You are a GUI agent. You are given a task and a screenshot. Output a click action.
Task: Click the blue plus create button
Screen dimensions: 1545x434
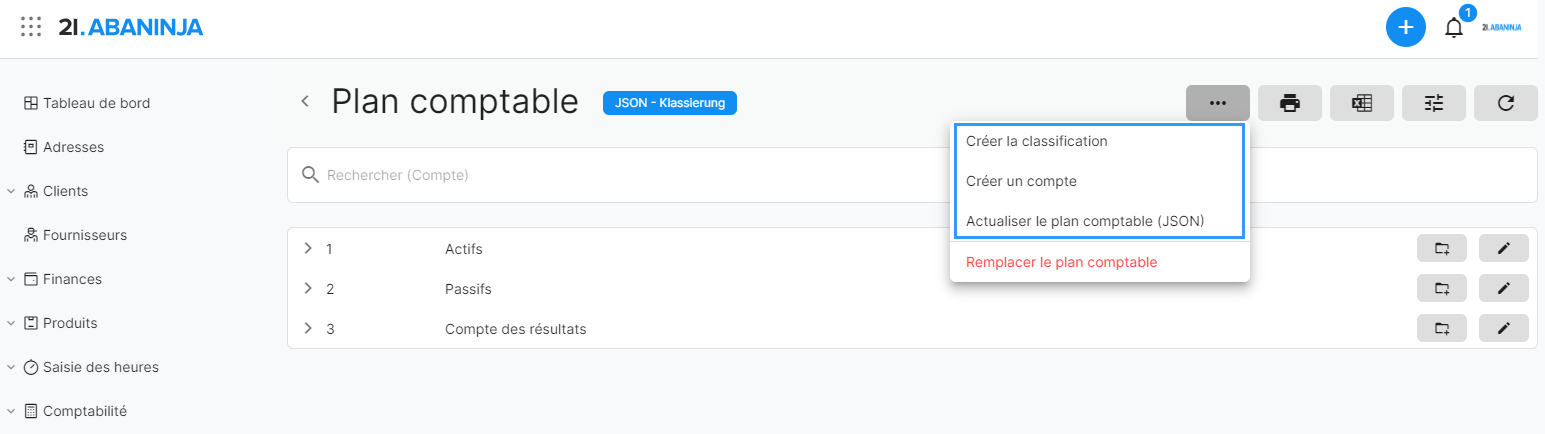1405,27
